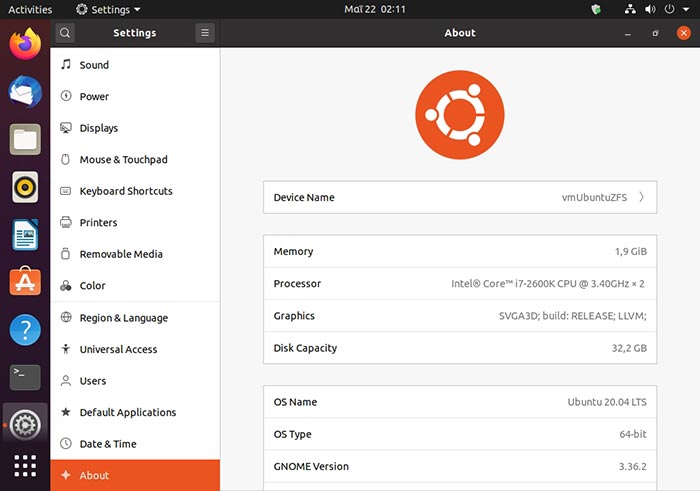Launch Rhythmbox music player in dock
The image size is (700, 491).
[x=25, y=187]
